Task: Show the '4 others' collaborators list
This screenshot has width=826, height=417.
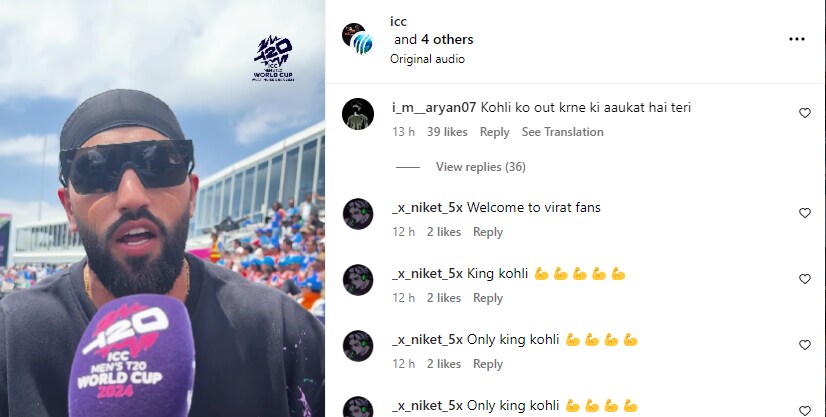Action: [x=447, y=39]
